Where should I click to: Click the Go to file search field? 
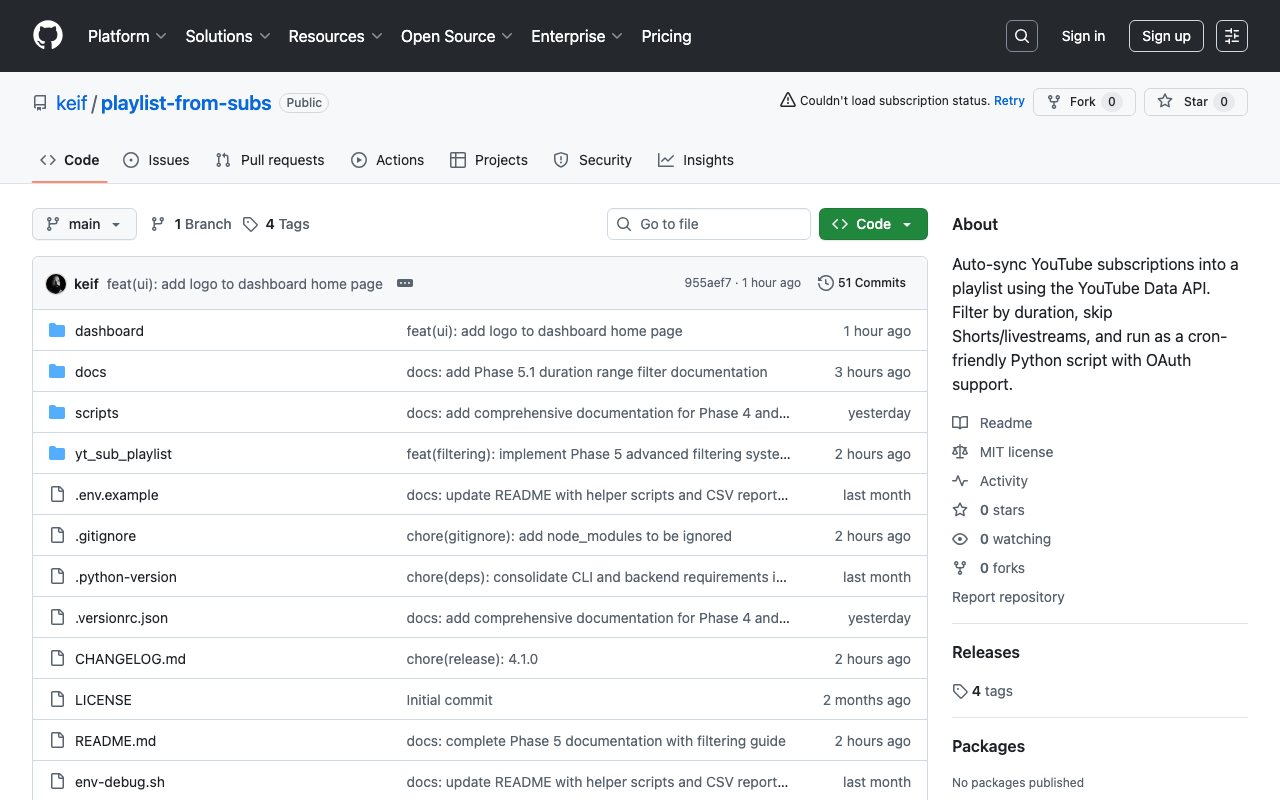(x=709, y=224)
